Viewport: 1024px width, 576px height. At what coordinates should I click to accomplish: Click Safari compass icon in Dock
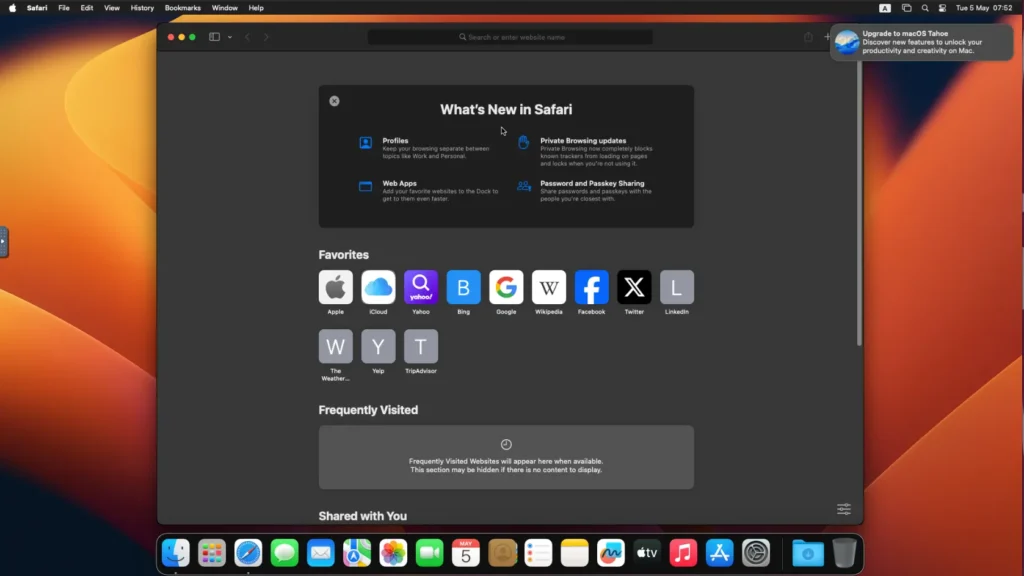point(248,553)
